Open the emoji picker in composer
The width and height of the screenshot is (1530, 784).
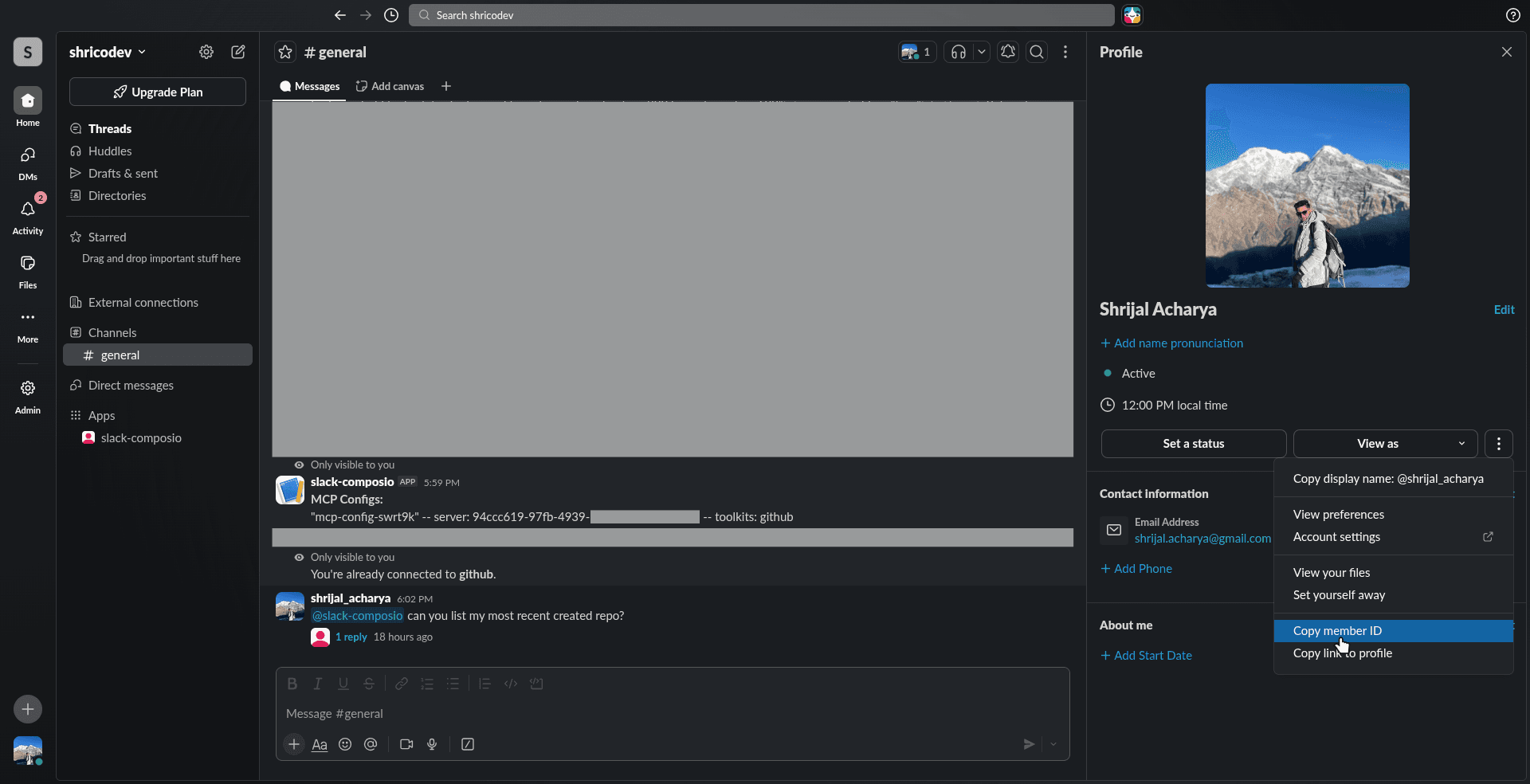[345, 744]
